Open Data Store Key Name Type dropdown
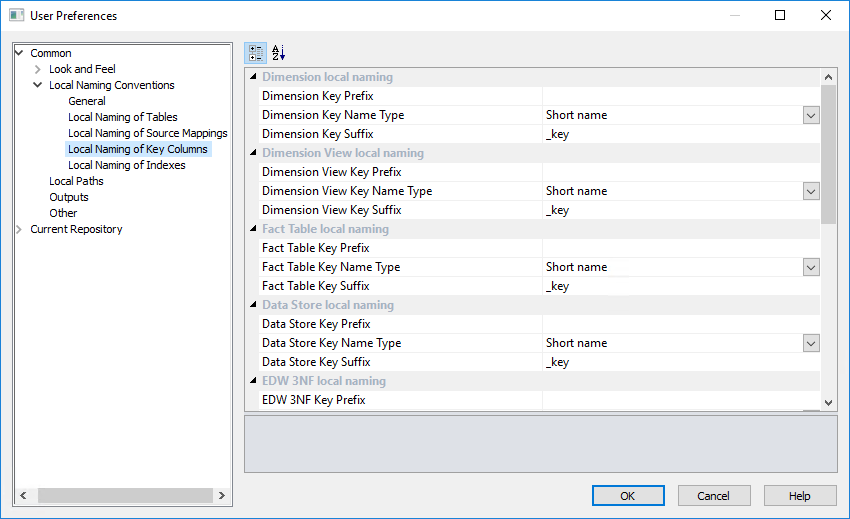The height and width of the screenshot is (519, 850). coord(811,343)
